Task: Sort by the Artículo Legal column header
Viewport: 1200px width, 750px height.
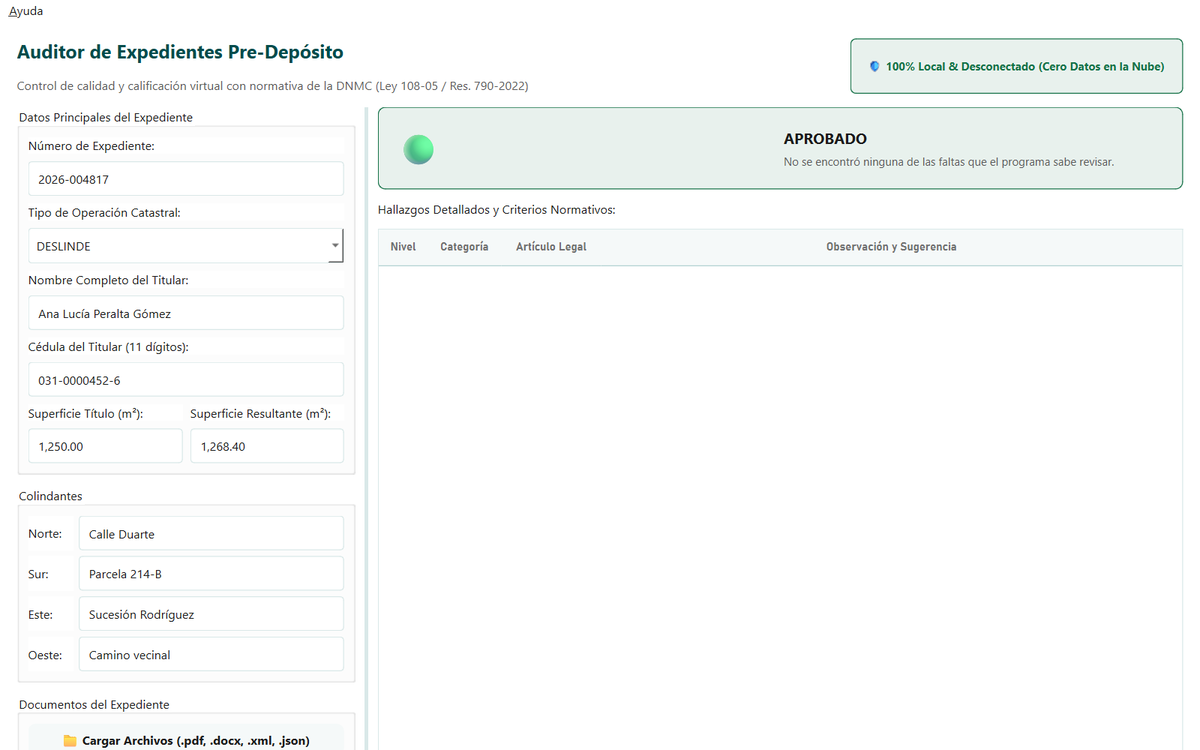Action: tap(551, 247)
